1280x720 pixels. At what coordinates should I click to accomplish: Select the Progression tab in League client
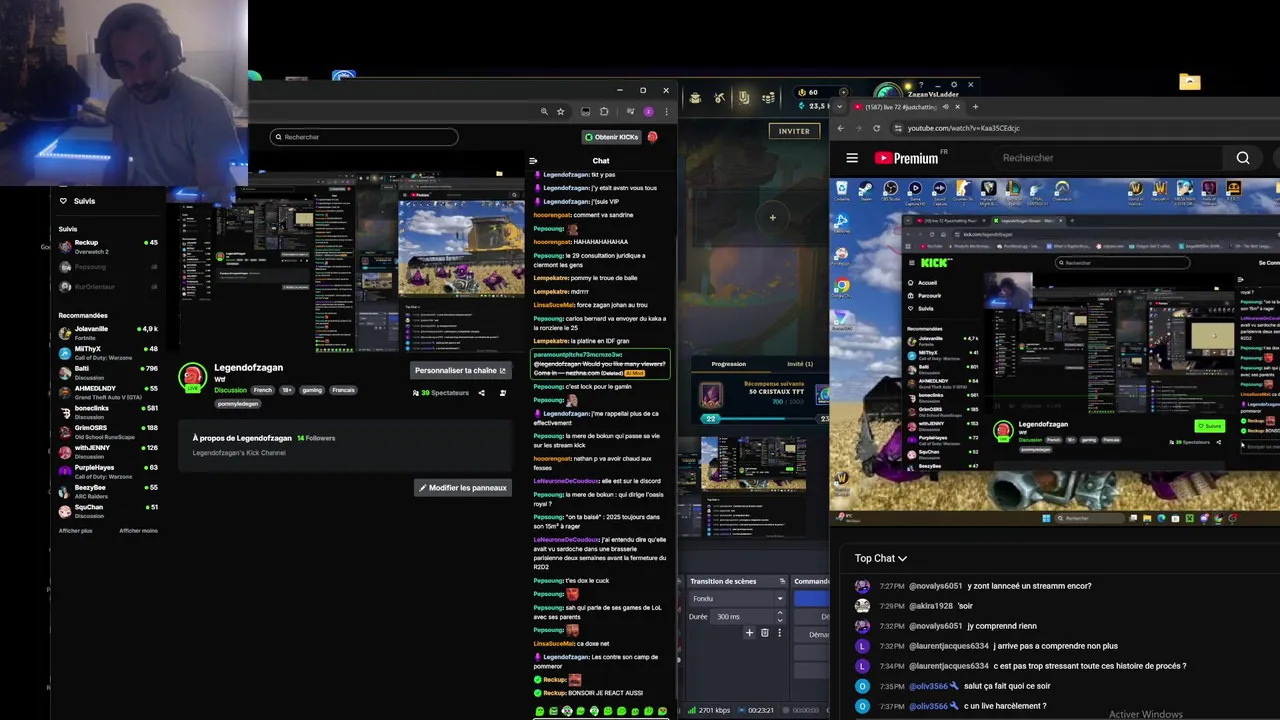[x=729, y=364]
